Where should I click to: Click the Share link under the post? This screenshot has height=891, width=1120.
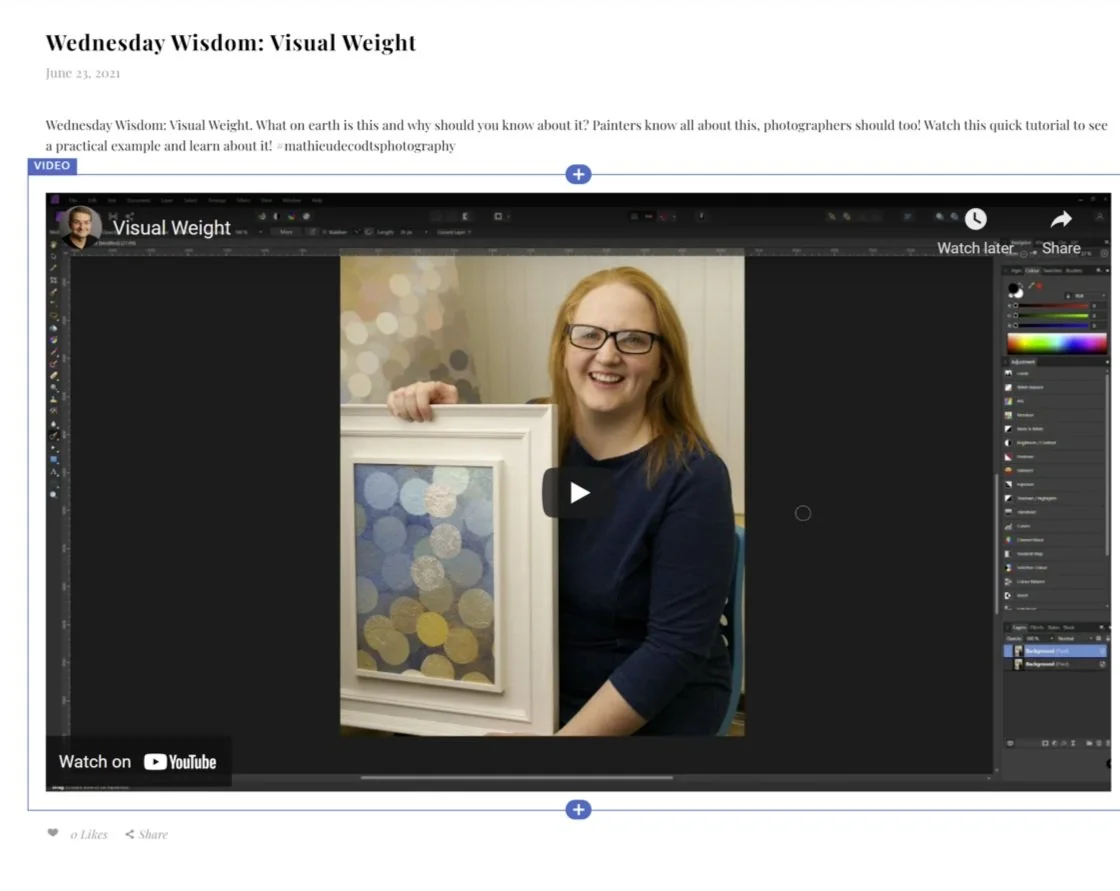pos(146,834)
